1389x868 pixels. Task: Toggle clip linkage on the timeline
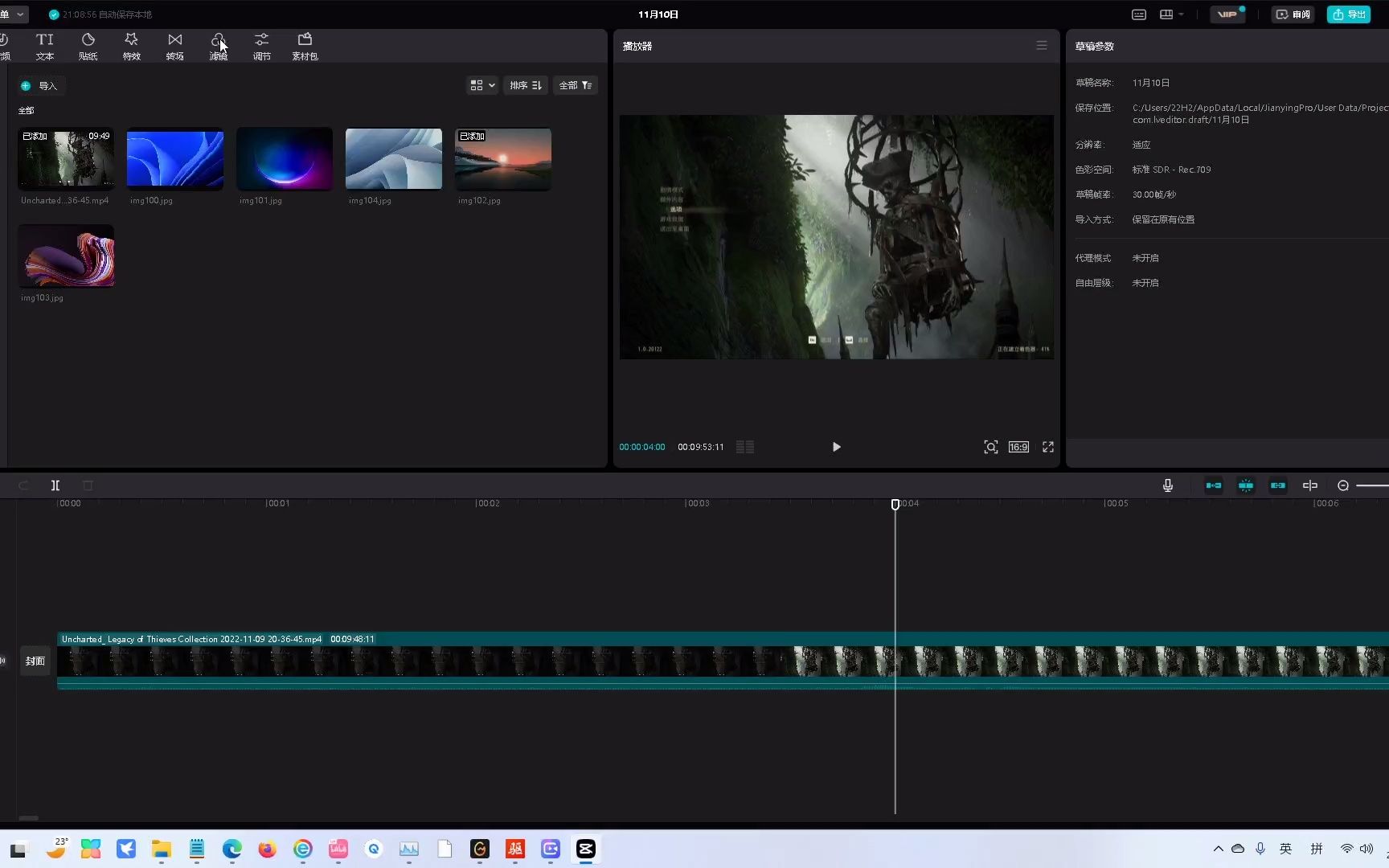pyautogui.click(x=1278, y=485)
